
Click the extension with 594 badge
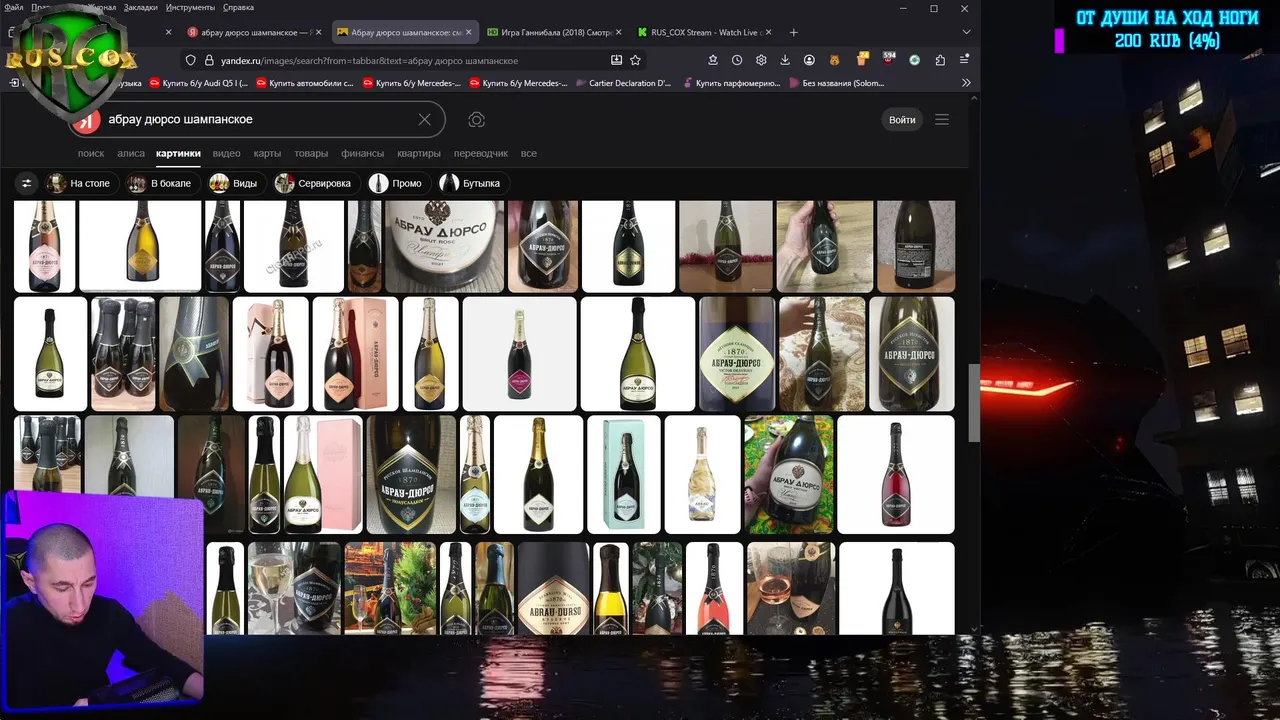click(x=889, y=60)
